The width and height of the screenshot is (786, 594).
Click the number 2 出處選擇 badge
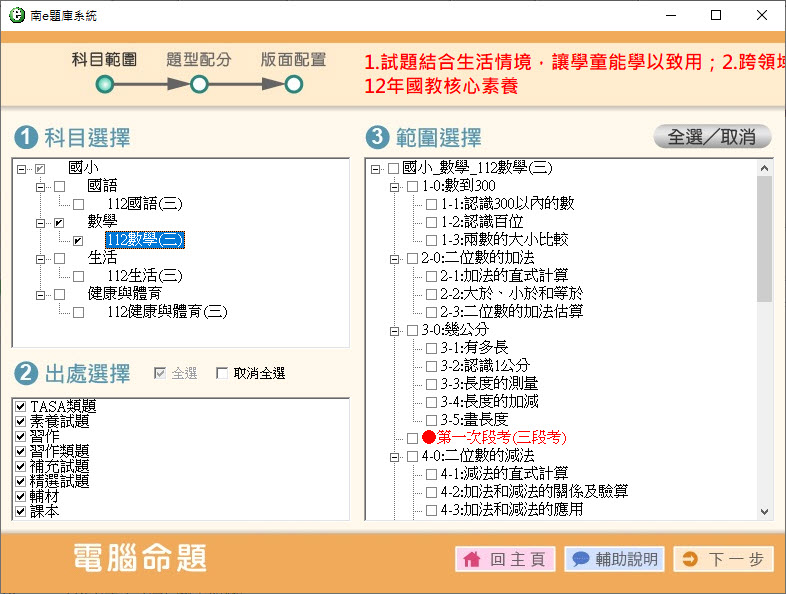pyautogui.click(x=26, y=374)
